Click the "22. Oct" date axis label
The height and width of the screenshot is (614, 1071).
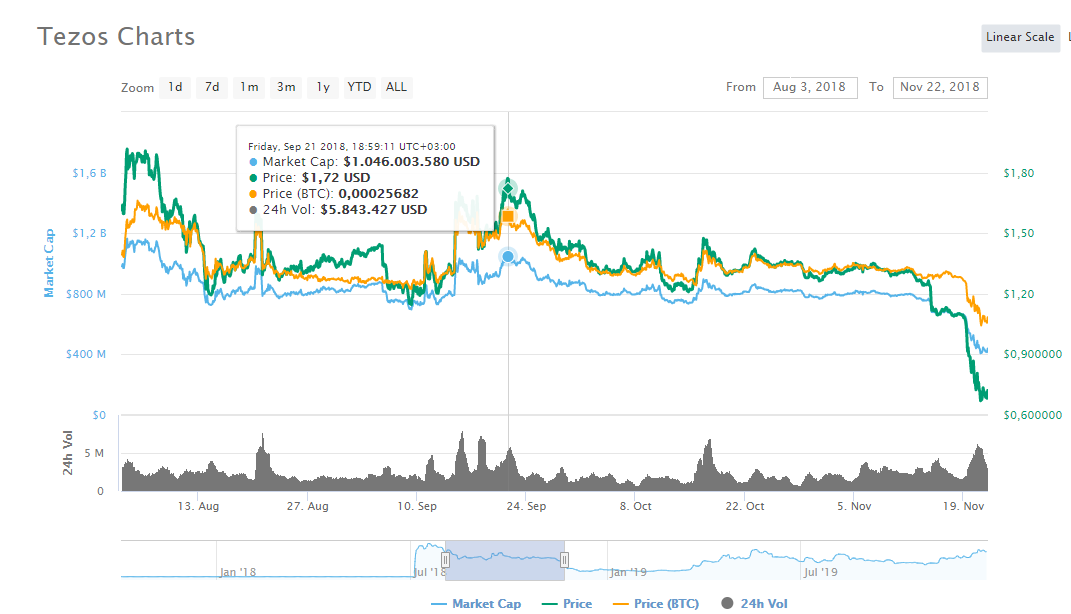pyautogui.click(x=745, y=507)
